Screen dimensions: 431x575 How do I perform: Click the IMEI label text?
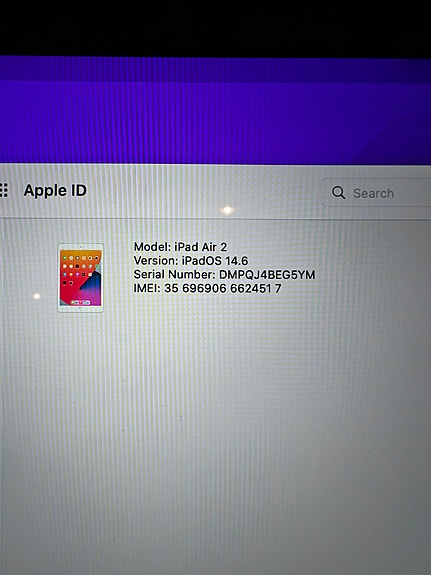tap(147, 288)
